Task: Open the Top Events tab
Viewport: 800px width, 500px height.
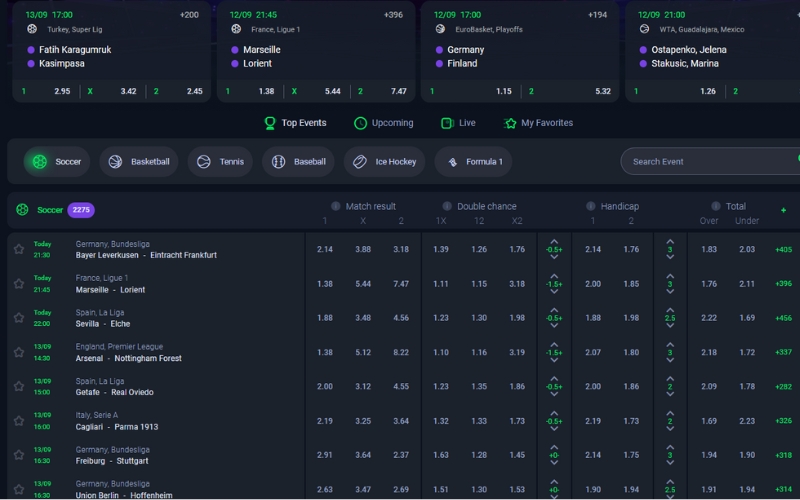Action: tap(295, 123)
